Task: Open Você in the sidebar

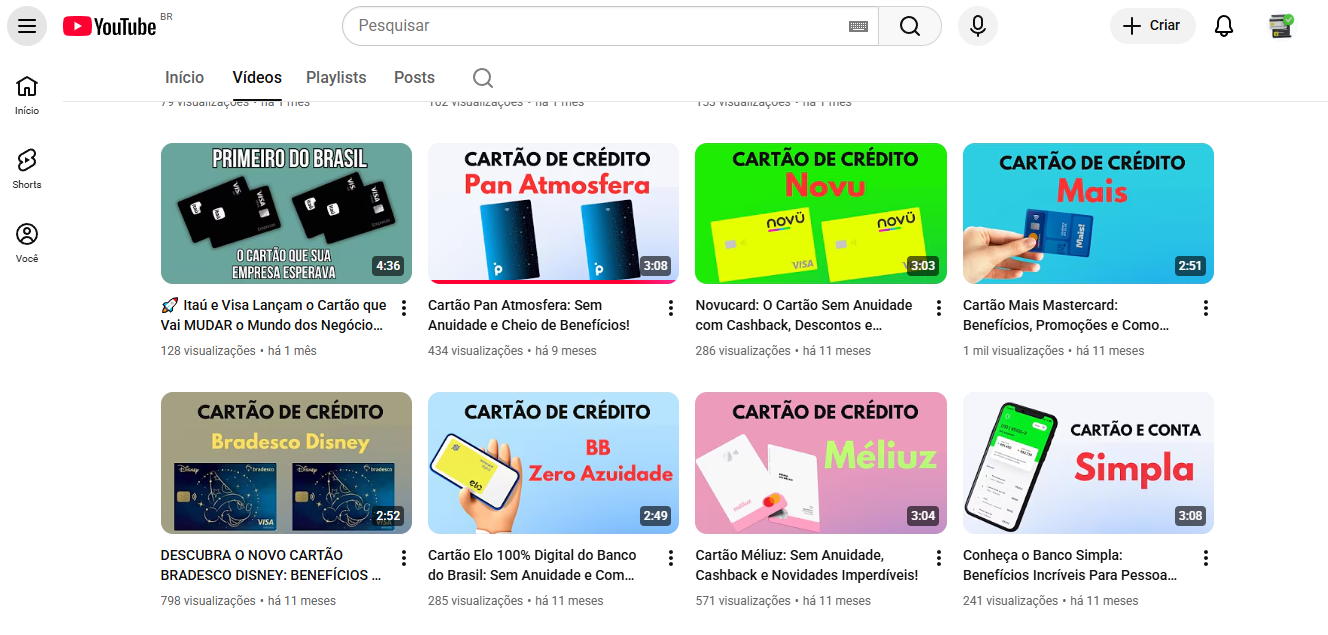Action: click(x=27, y=243)
